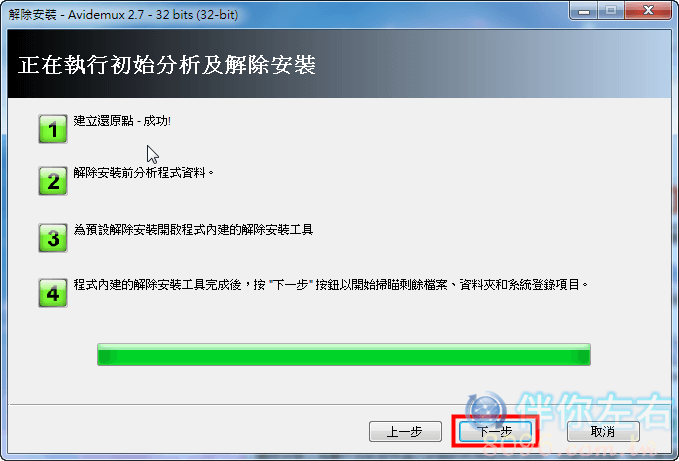The height and width of the screenshot is (461, 679).
Task: Go back with the 上一步 button
Action: pos(405,432)
